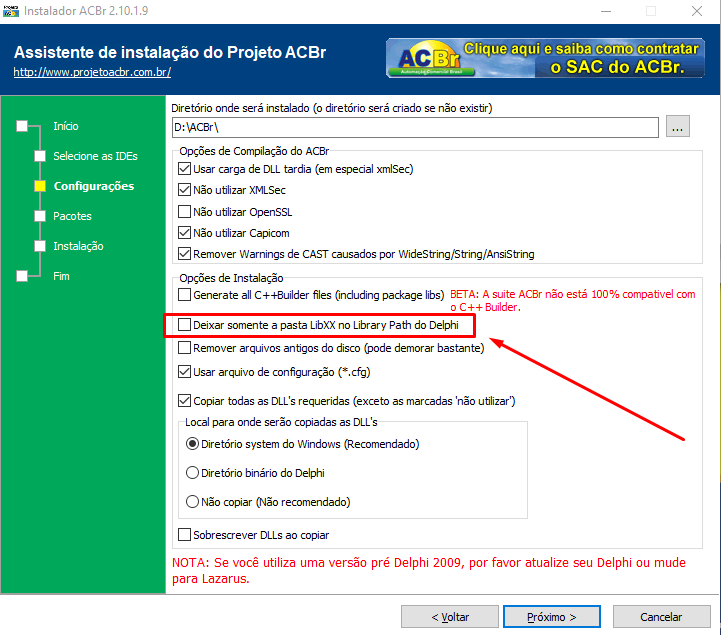721x635 pixels.
Task: Click Selecione as IDEs step
Action: (95, 156)
